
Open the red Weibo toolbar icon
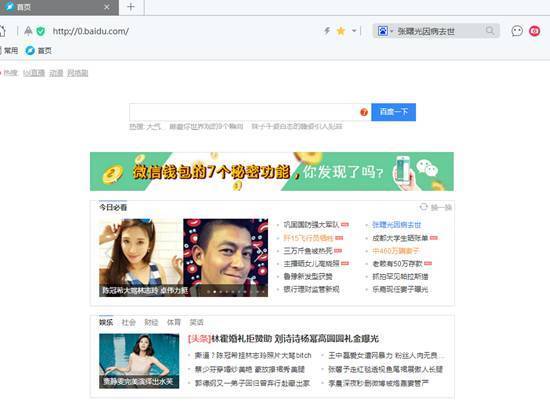(x=535, y=31)
